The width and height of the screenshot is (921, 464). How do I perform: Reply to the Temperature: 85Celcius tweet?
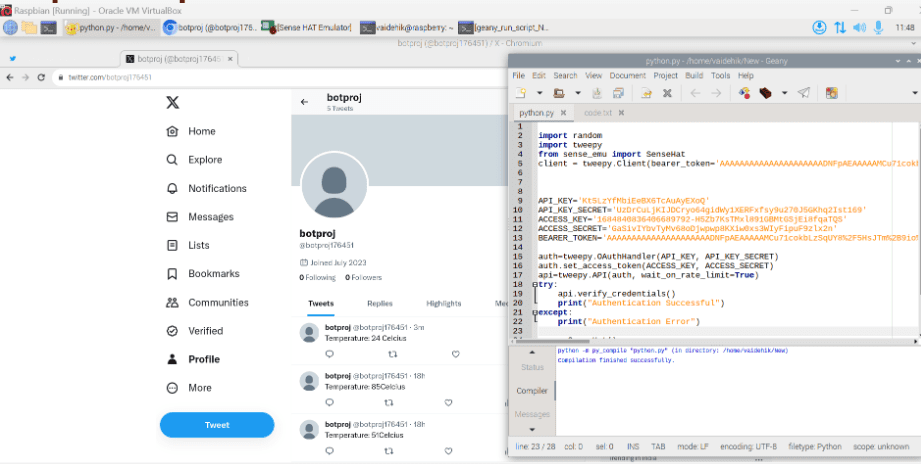click(330, 402)
